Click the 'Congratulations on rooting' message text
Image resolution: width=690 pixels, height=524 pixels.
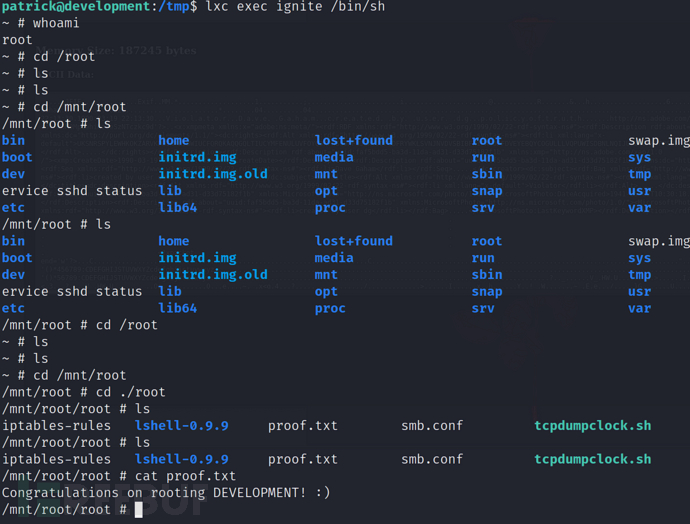(103, 493)
